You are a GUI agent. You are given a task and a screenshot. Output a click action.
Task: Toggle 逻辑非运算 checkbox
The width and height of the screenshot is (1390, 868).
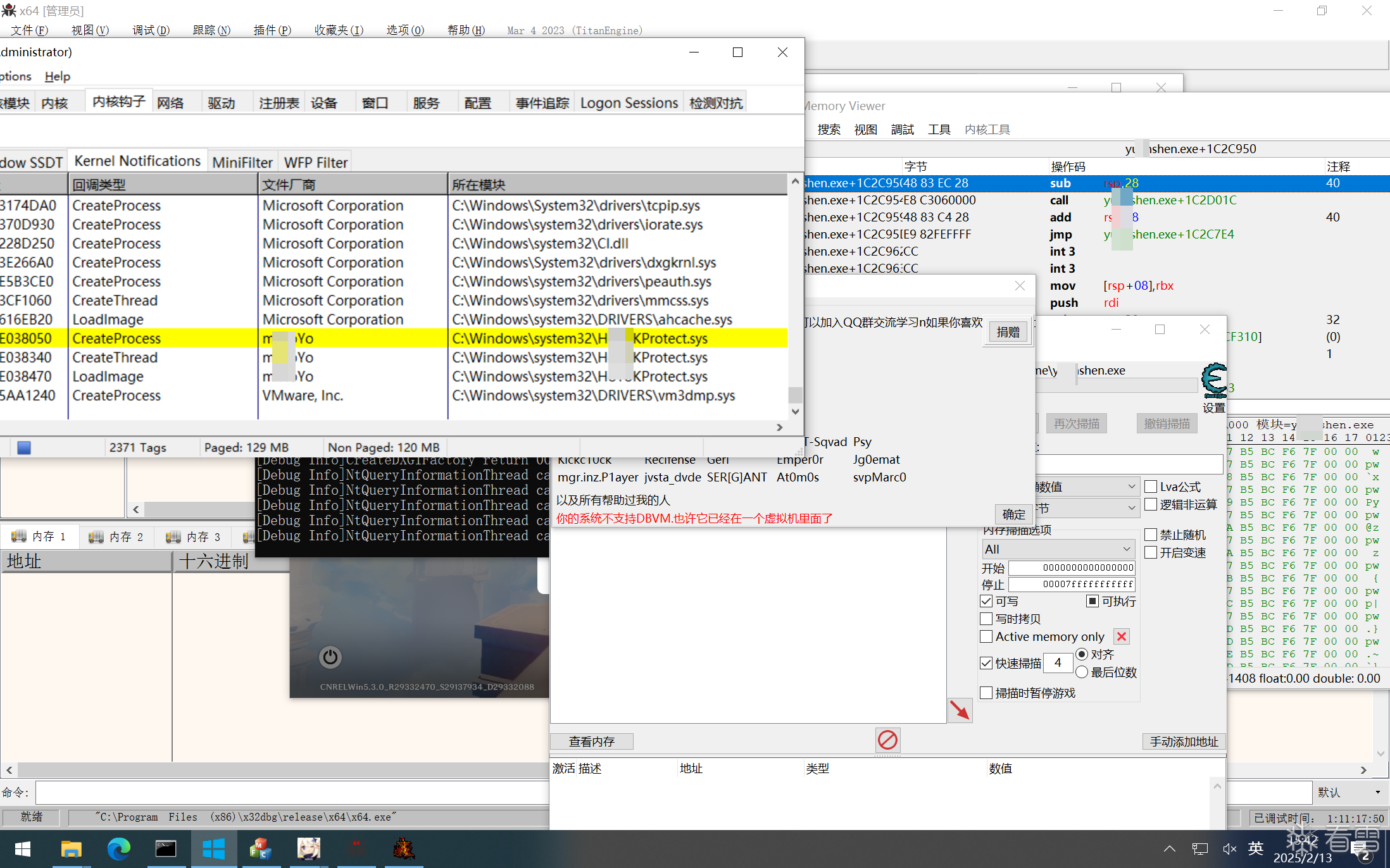point(1151,504)
